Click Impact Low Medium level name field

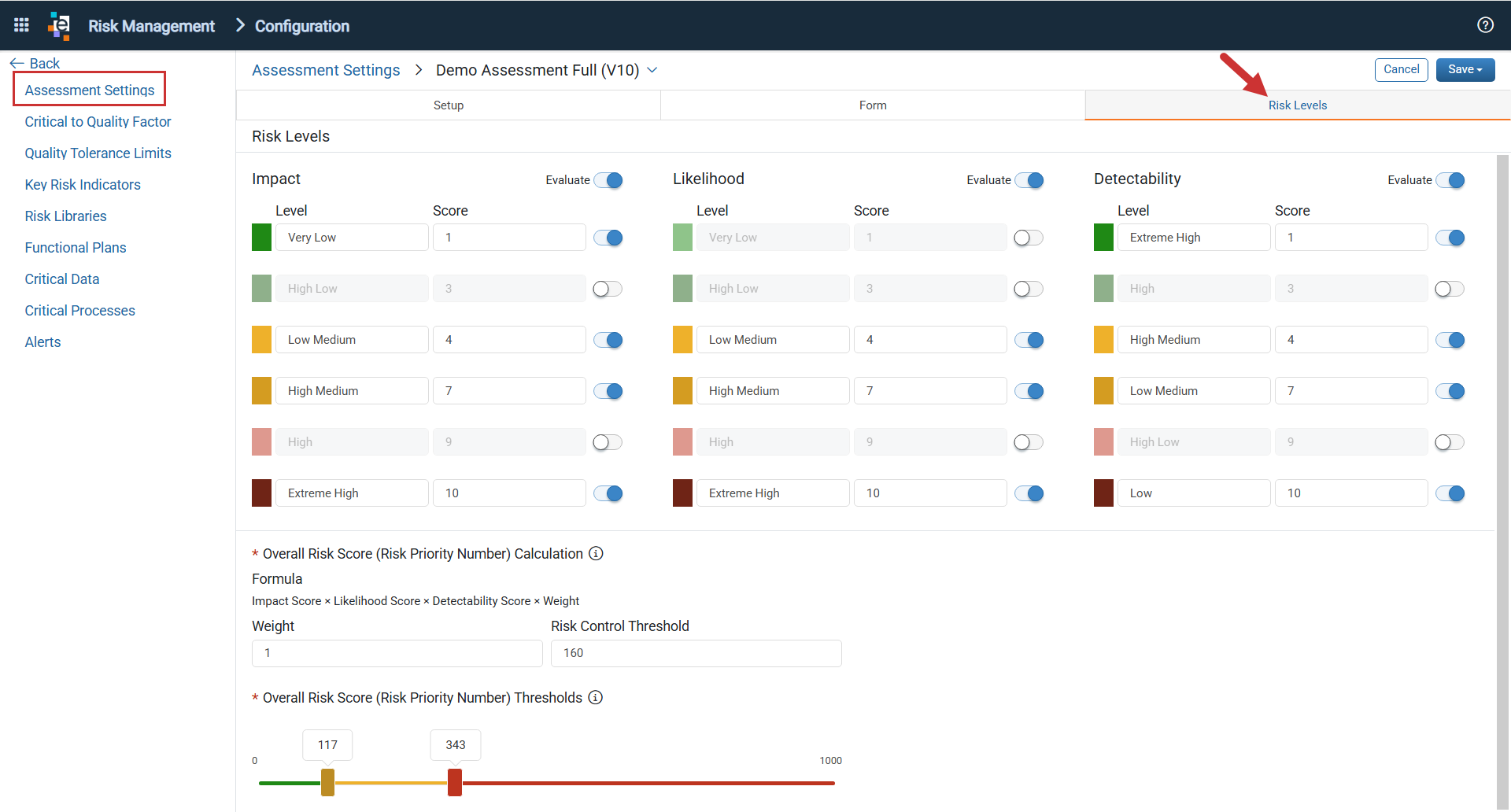click(x=352, y=340)
